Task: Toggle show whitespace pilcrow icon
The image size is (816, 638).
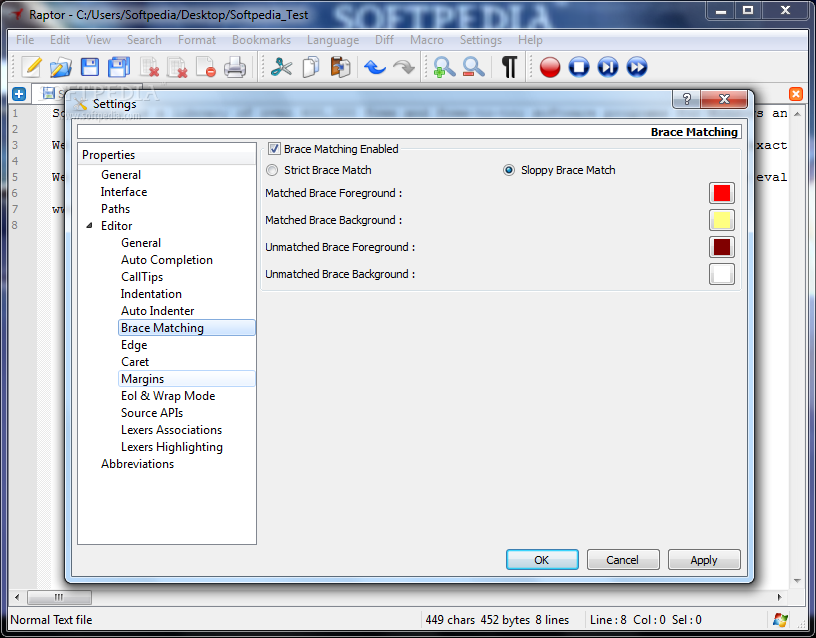Action: point(509,67)
